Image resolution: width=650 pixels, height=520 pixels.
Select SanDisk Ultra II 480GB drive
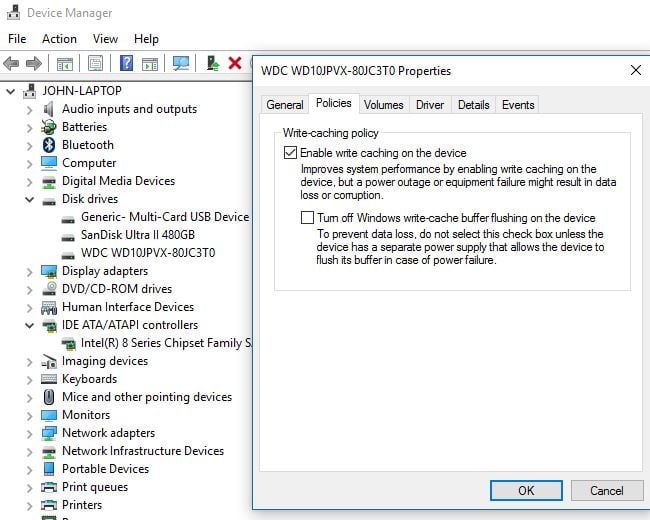pyautogui.click(x=138, y=235)
